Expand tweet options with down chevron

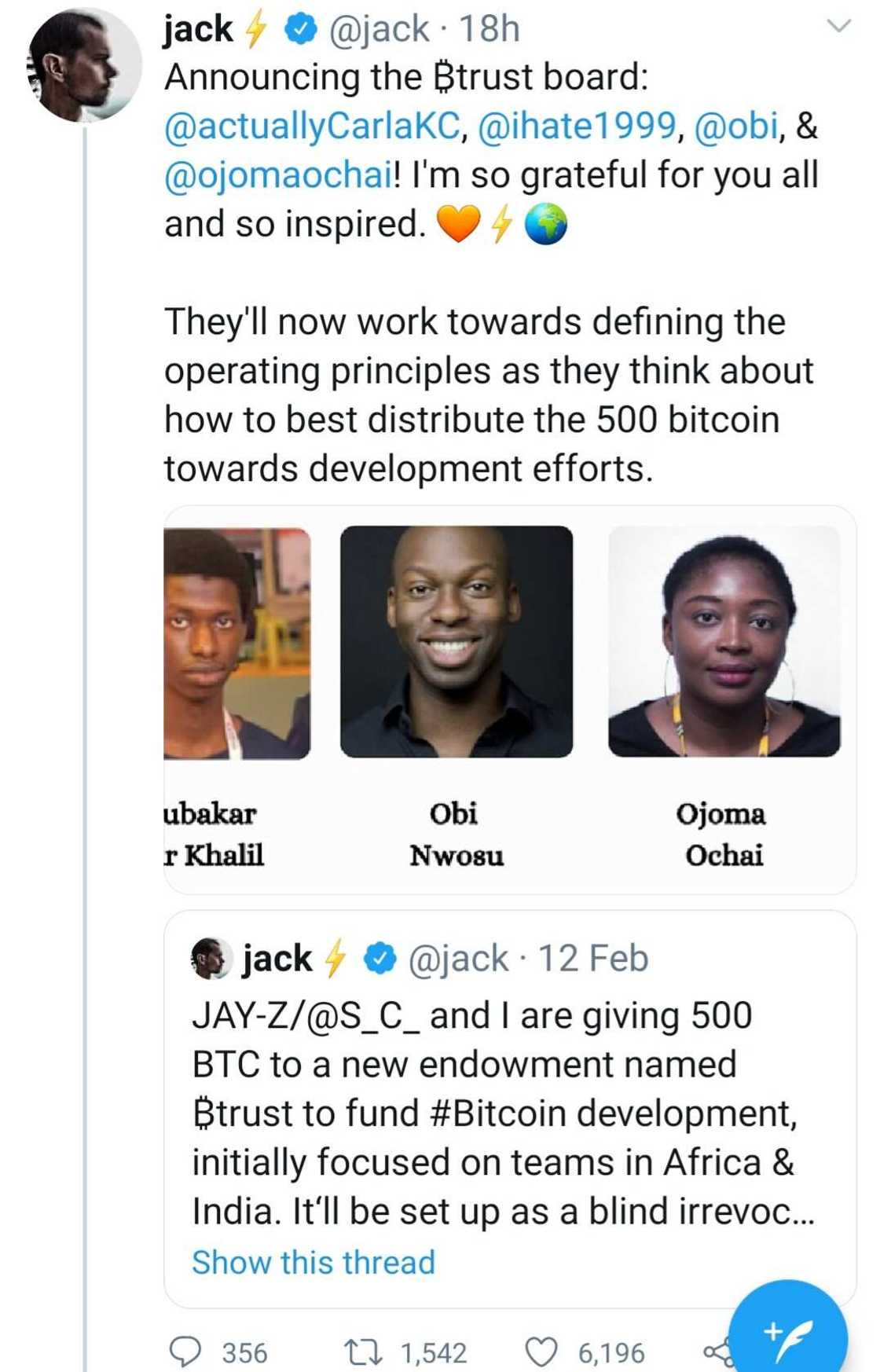(x=839, y=27)
